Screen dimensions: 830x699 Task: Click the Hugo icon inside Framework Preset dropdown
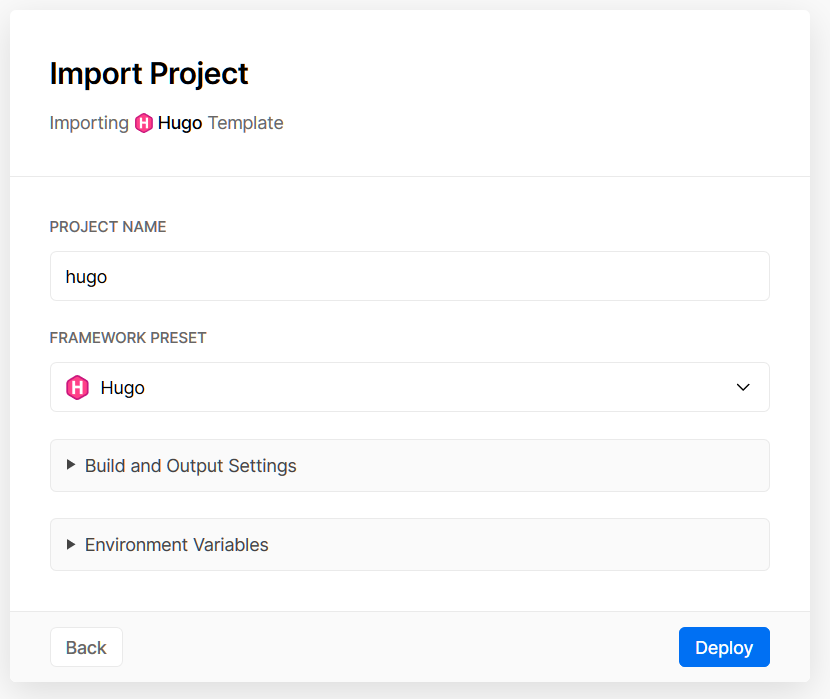78,388
